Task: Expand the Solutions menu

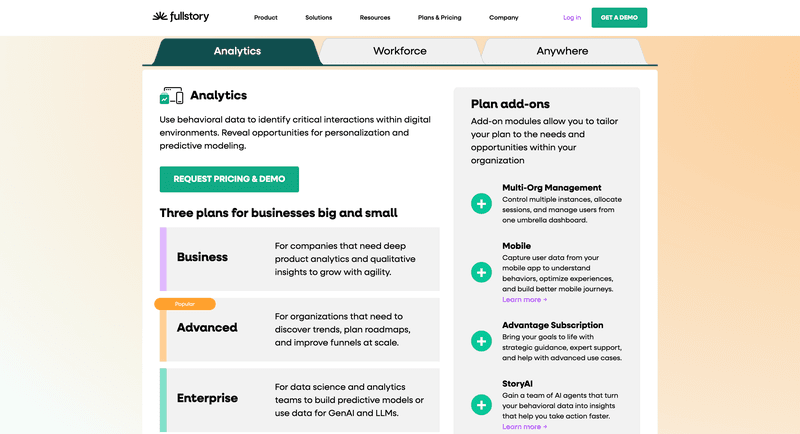Action: coord(319,18)
